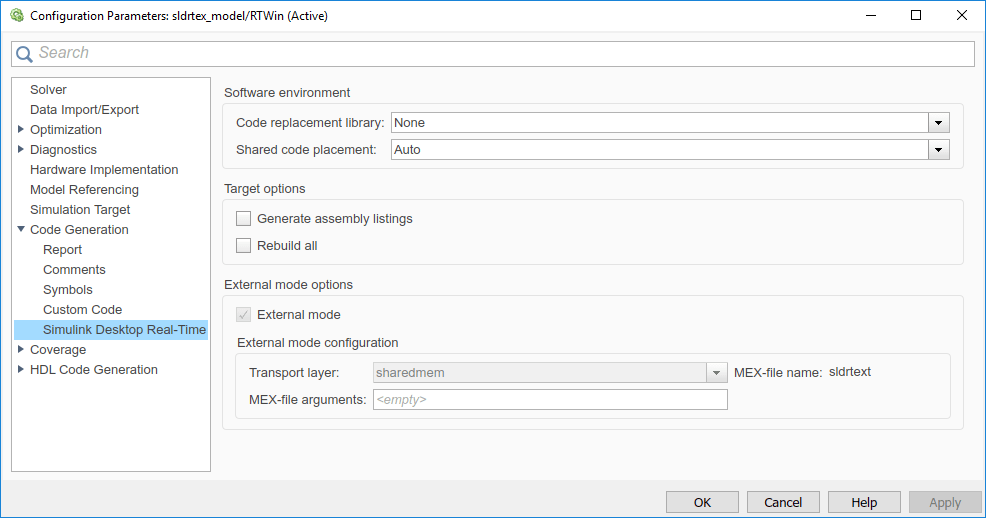Expand the Optimization tree node
This screenshot has height=518, width=986.
(21, 129)
